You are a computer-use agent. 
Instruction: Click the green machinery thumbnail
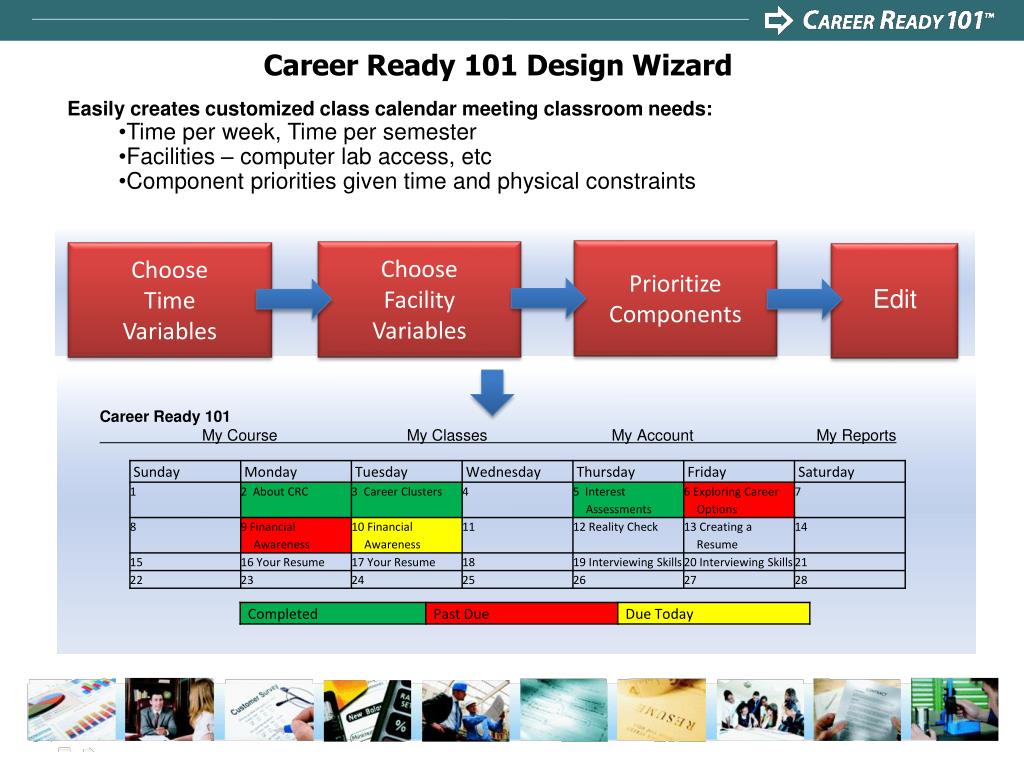[955, 710]
